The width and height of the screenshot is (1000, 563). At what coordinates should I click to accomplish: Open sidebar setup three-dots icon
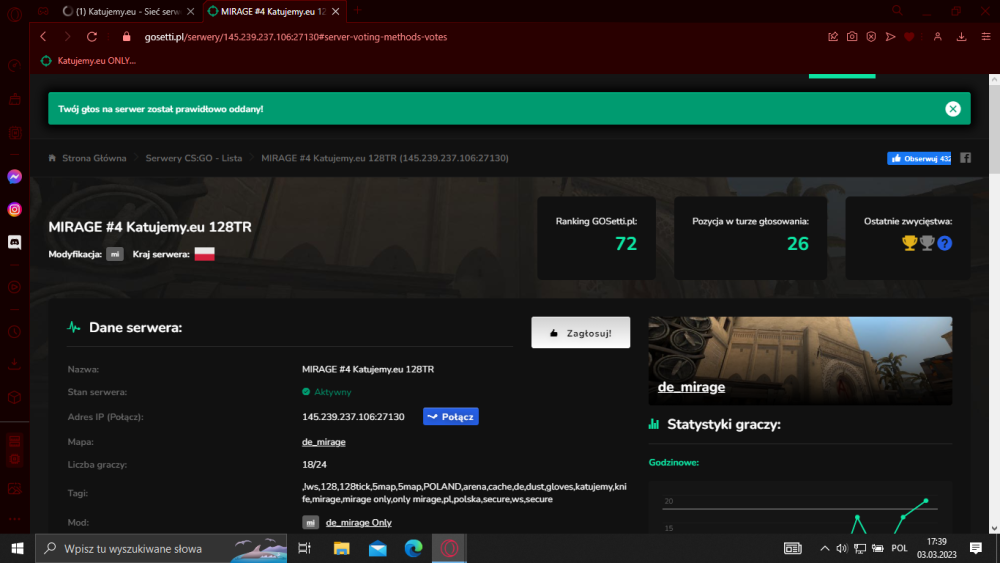[14, 518]
